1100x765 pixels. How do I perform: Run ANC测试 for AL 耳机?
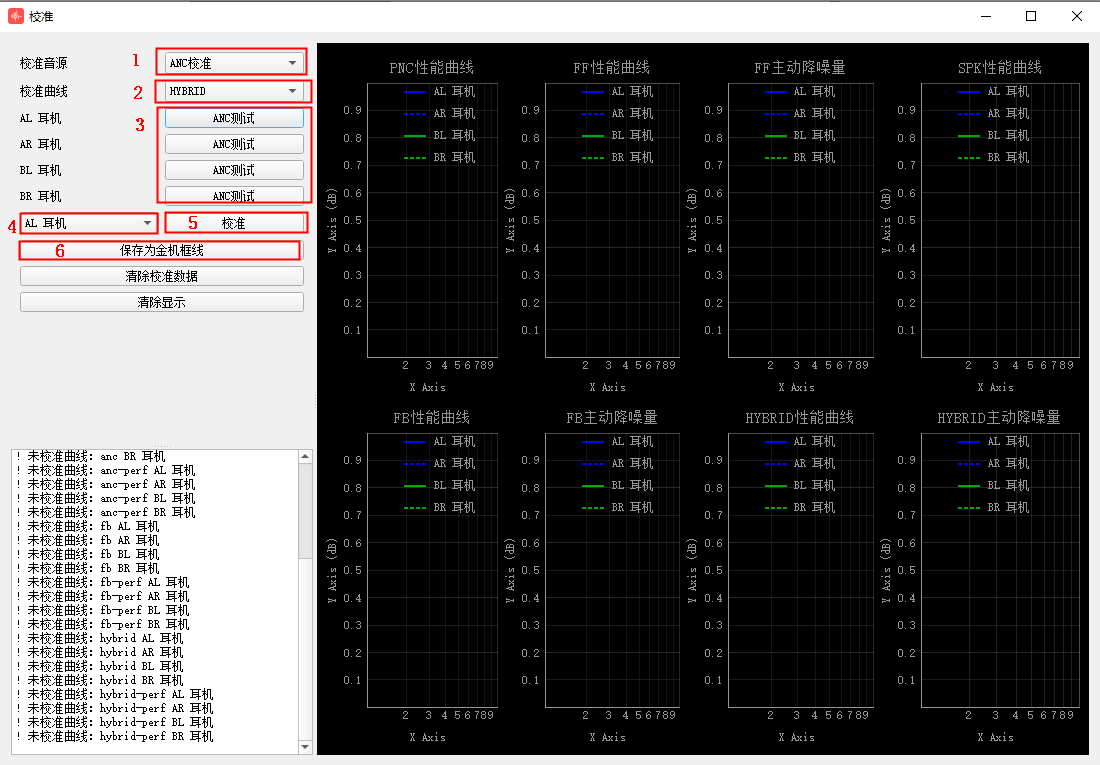tap(234, 118)
